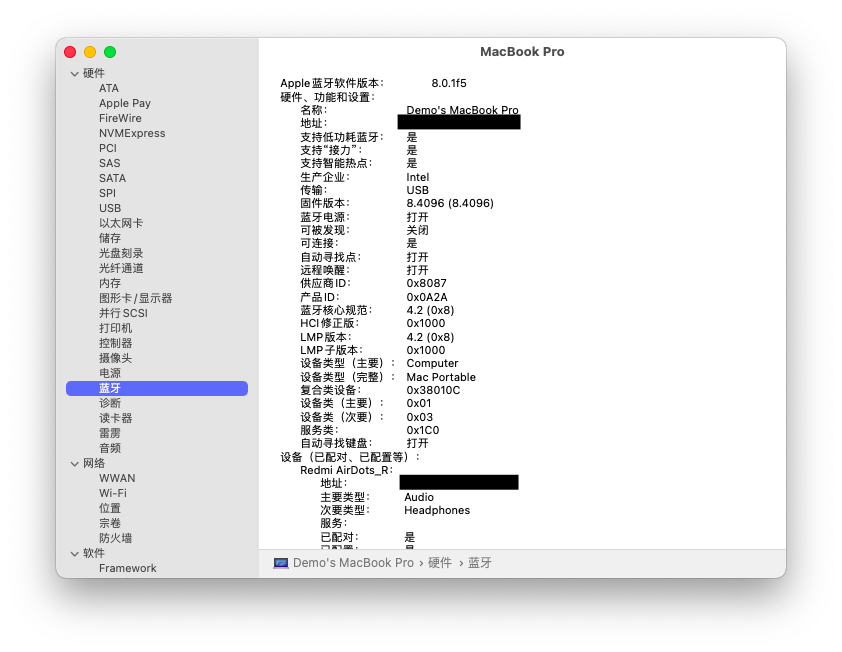Image resolution: width=842 pixels, height=652 pixels.
Task: Open FireWire hardware details
Action: (120, 118)
